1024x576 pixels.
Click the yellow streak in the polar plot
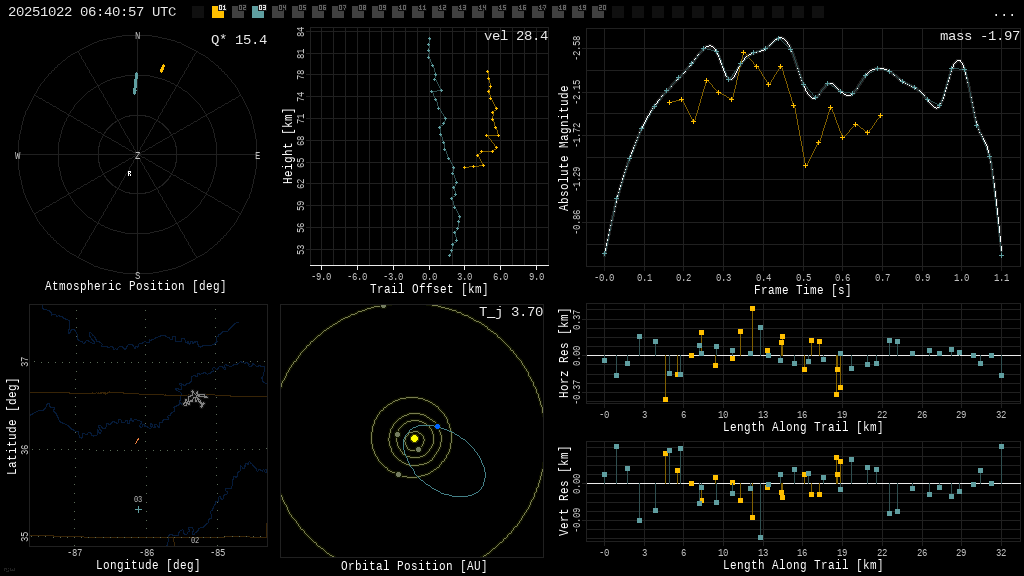pos(162,69)
